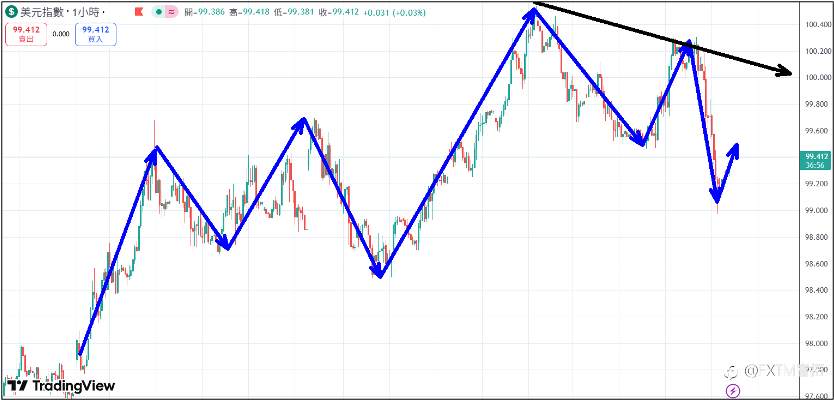
Task: Click the green dollar symbol logo icon
Action: 11,12
